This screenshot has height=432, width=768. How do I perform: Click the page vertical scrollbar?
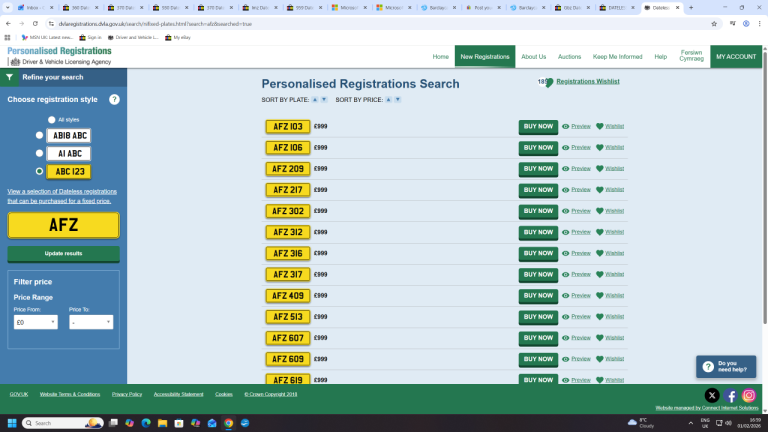765,196
